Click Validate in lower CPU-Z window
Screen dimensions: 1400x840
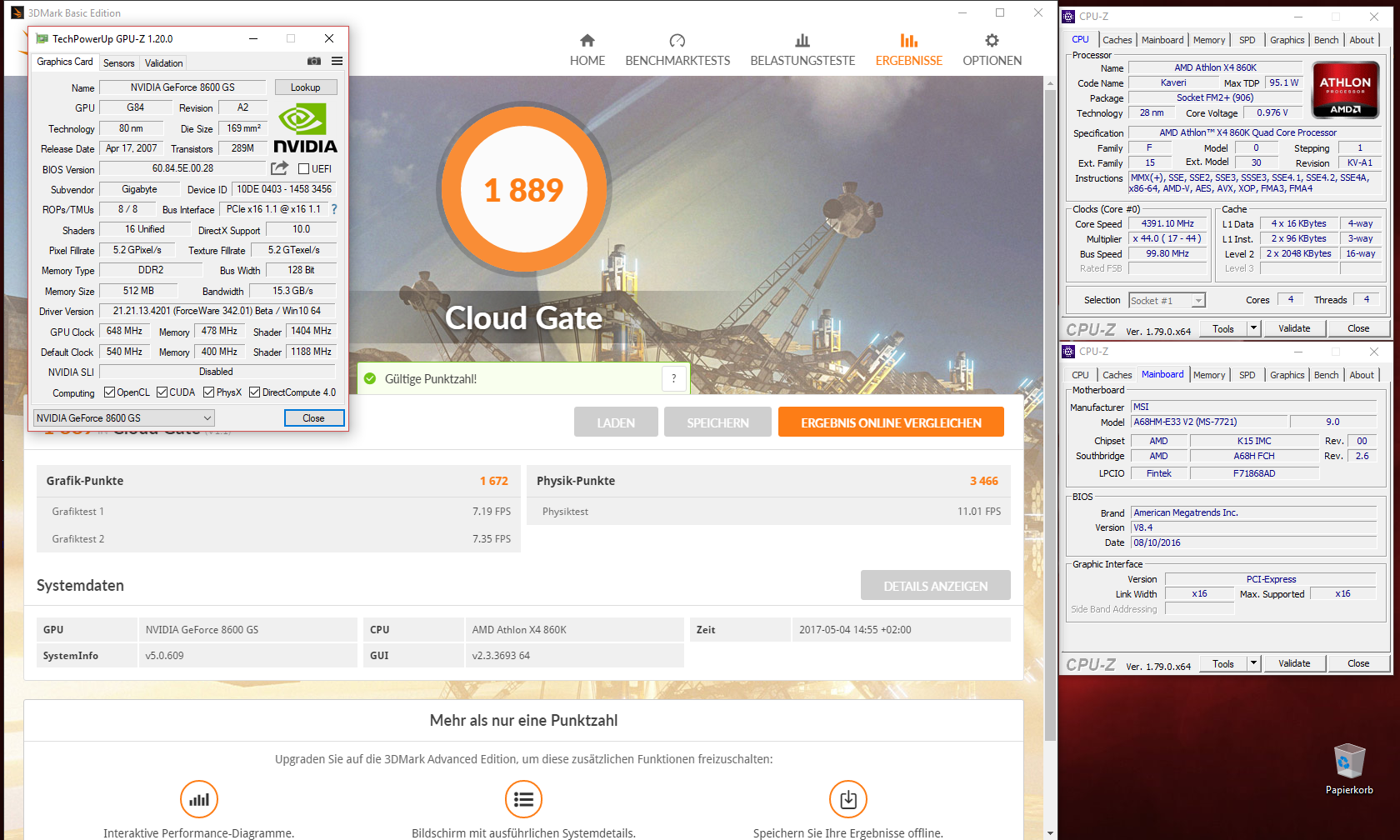1294,663
